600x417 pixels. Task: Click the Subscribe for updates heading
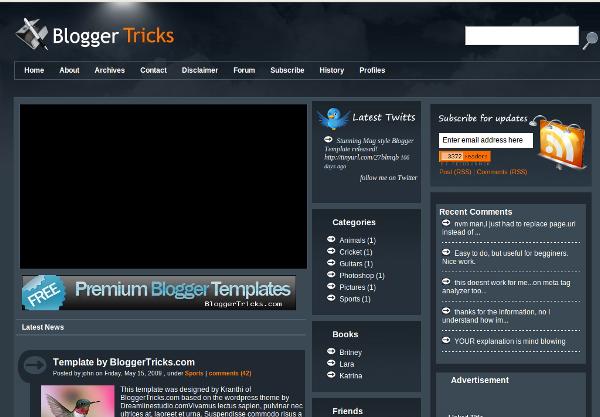pos(483,119)
